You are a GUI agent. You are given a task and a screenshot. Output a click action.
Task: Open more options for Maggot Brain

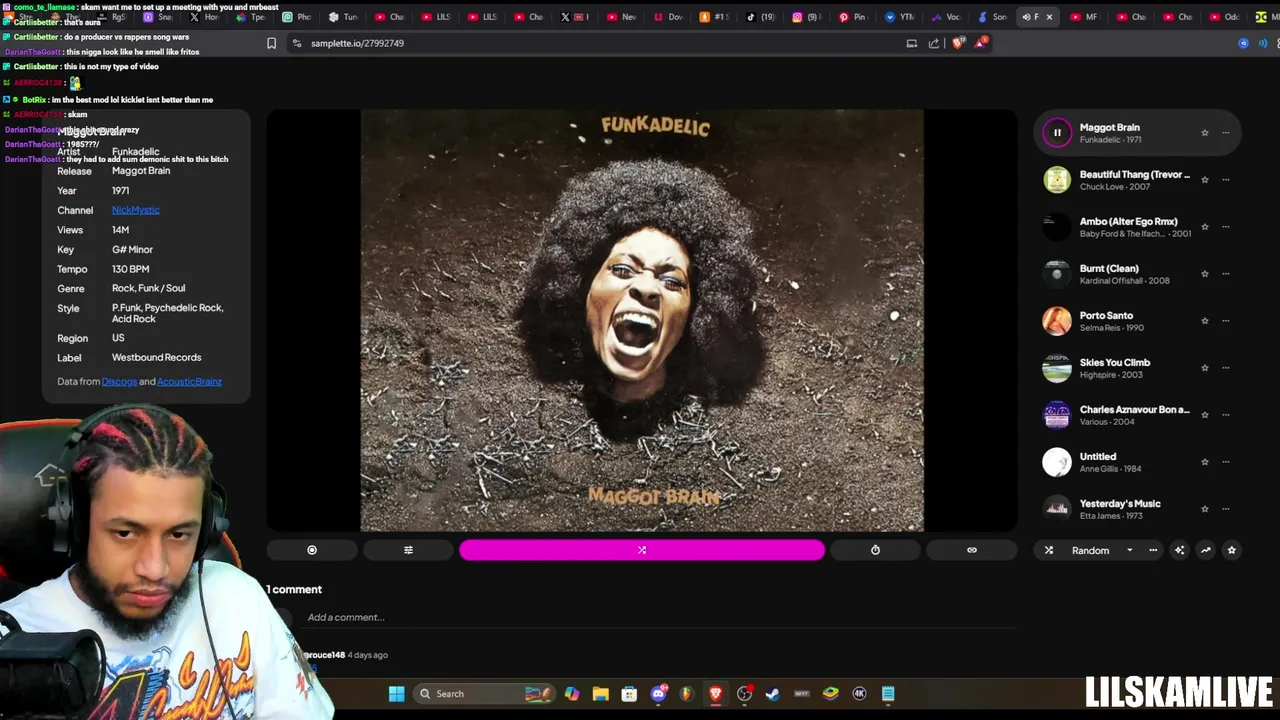click(x=1225, y=133)
